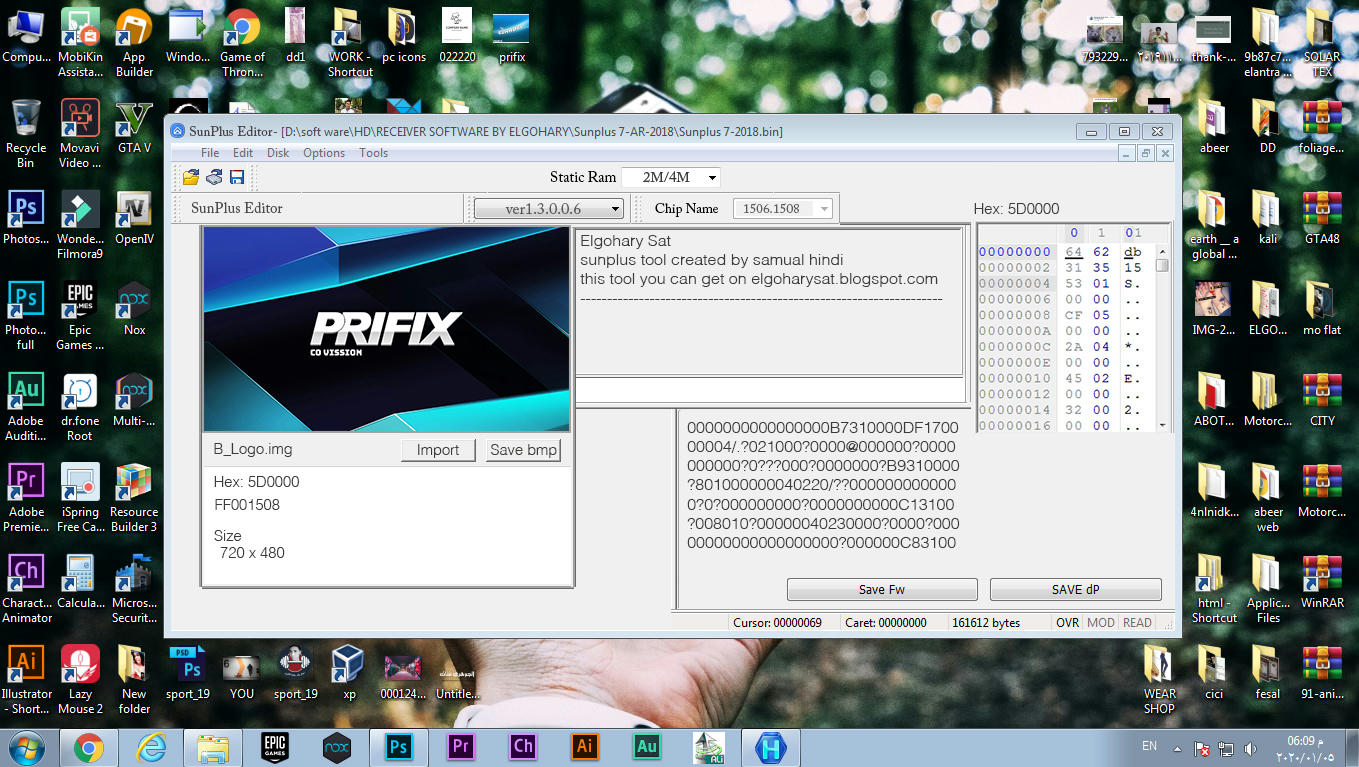Image resolution: width=1359 pixels, height=767 pixels.
Task: Toggle the READ status bar indicator
Action: pyautogui.click(x=1137, y=622)
